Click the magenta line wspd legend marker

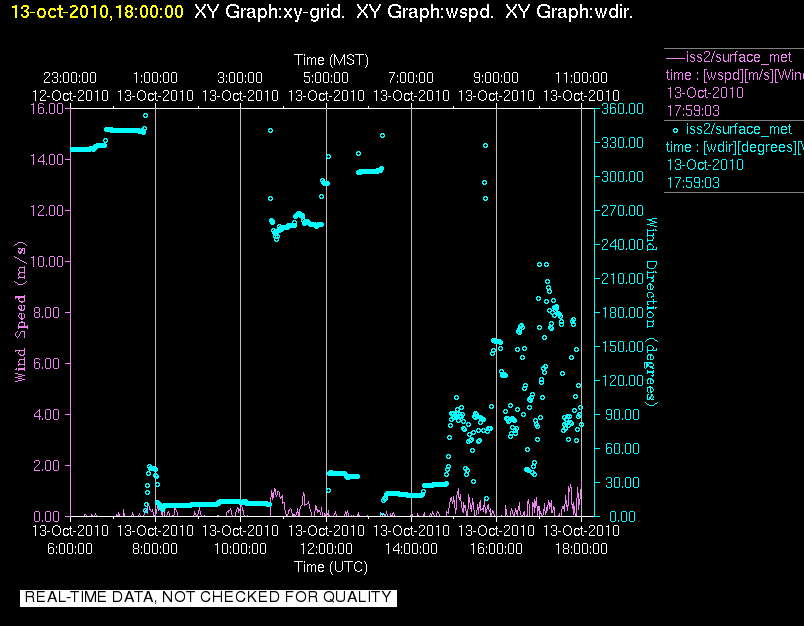click(675, 57)
